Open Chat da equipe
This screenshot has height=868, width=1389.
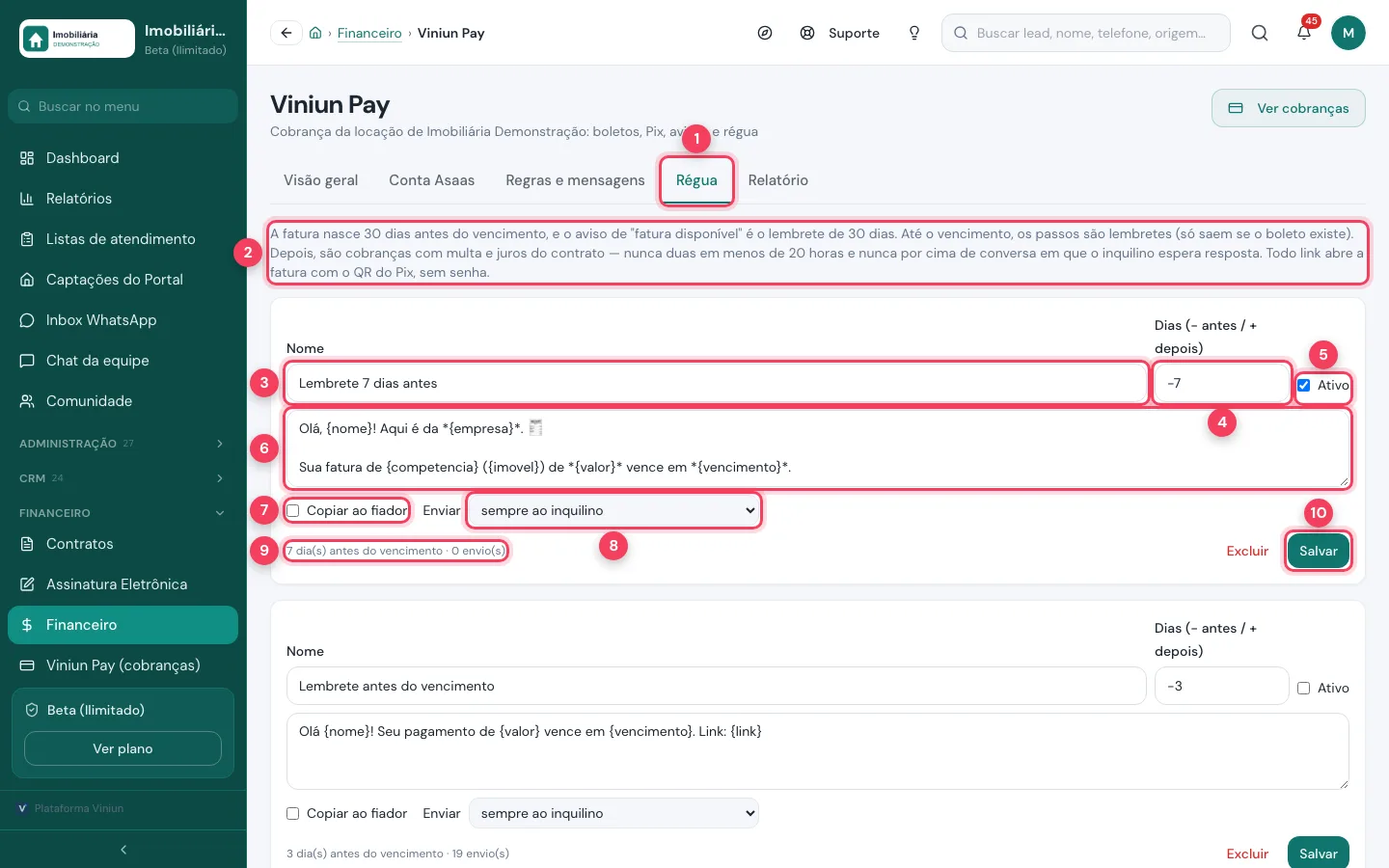click(123, 361)
